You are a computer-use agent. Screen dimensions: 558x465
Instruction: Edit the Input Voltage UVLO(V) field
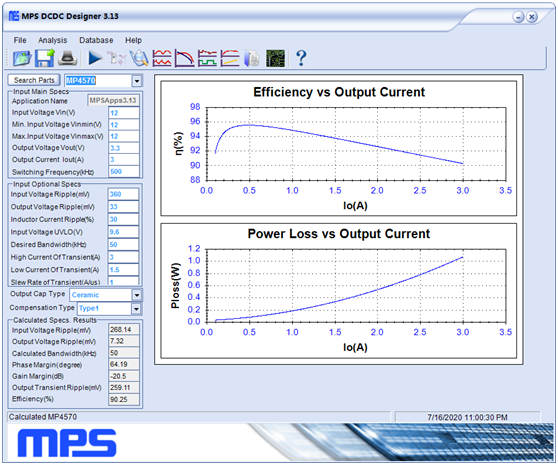click(x=123, y=232)
